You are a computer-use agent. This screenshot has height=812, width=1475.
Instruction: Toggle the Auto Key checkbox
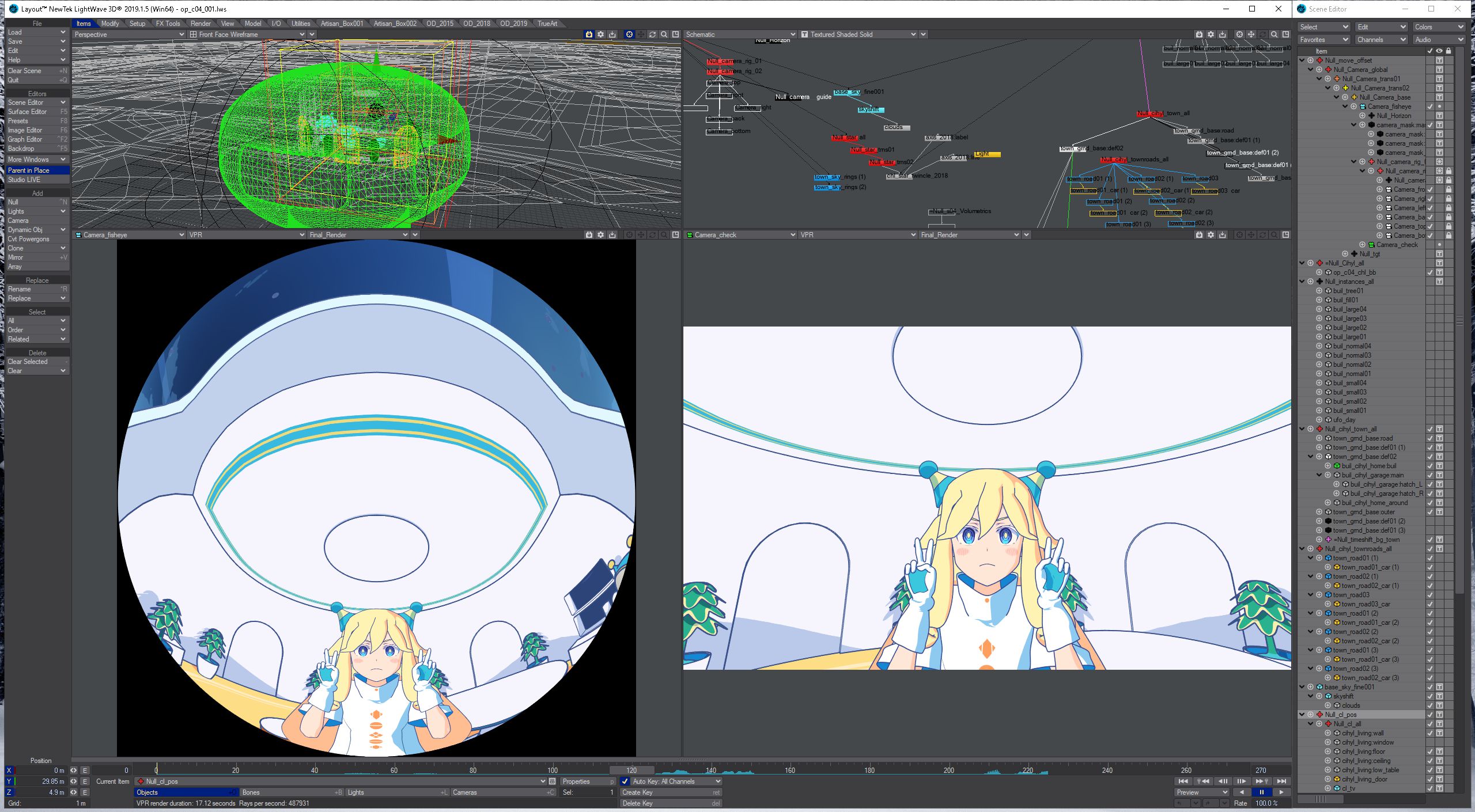(625, 781)
